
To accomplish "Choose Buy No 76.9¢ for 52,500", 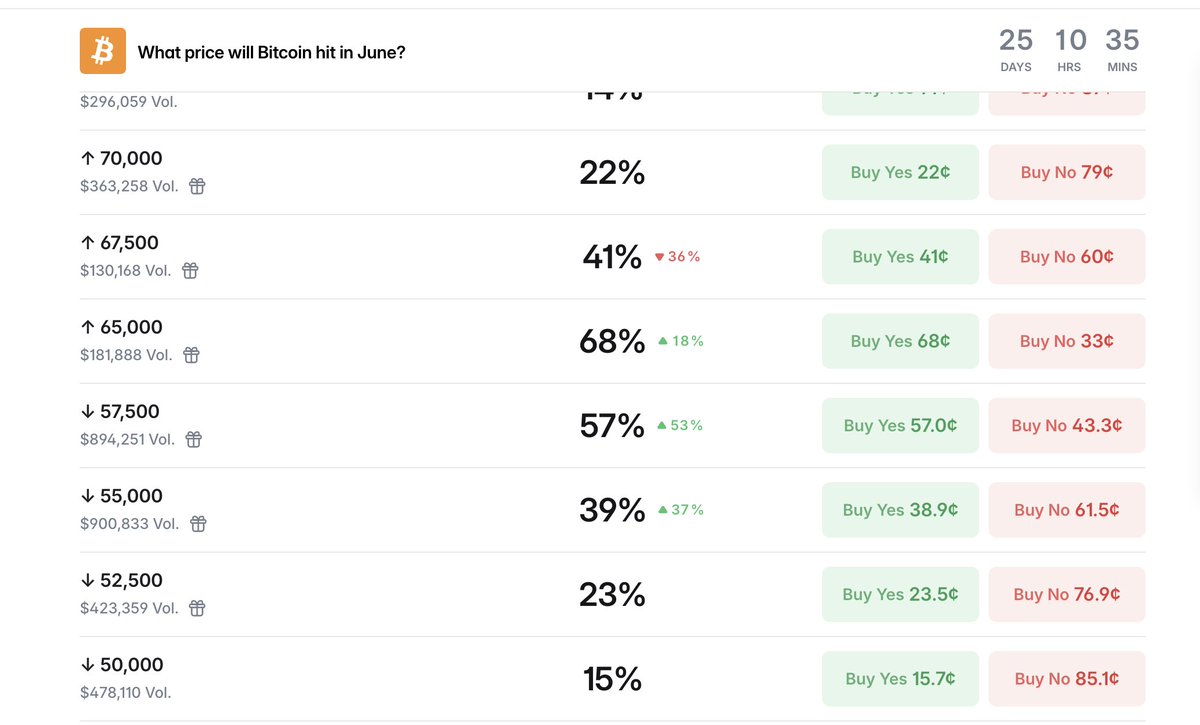I will click(1067, 594).
